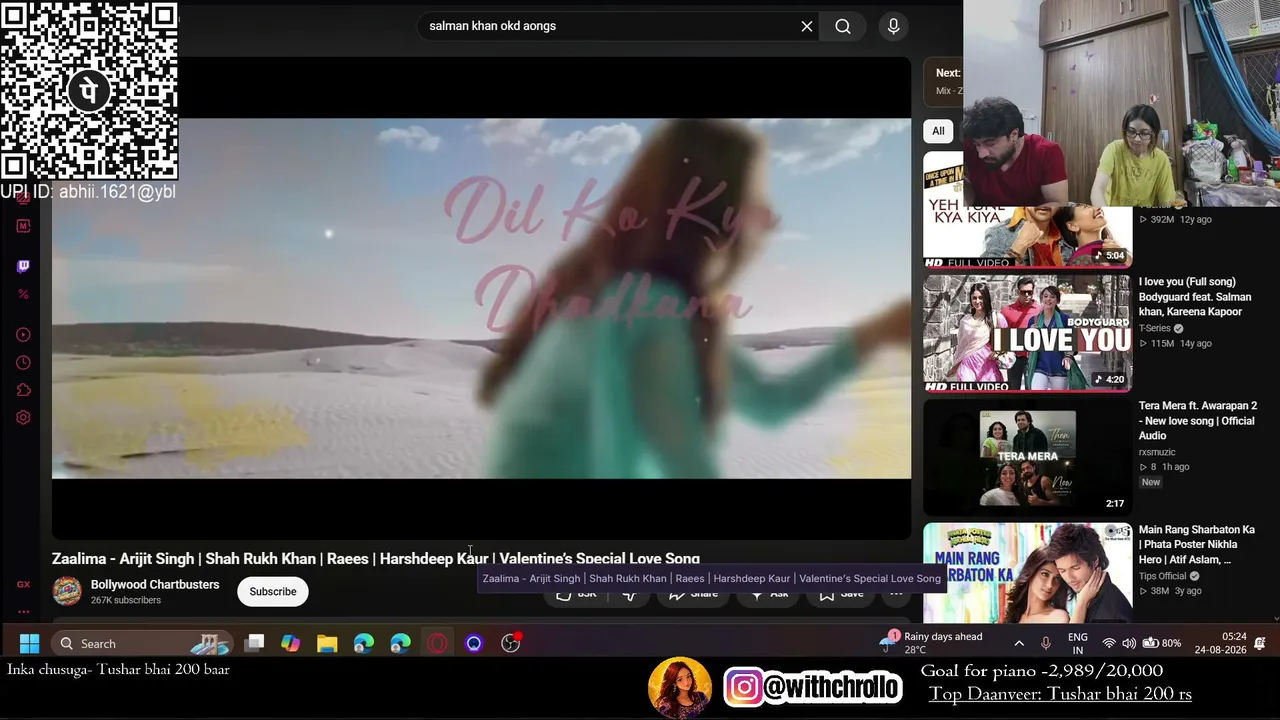
Task: Open the Twitch sidebar panel
Action: coord(23,266)
